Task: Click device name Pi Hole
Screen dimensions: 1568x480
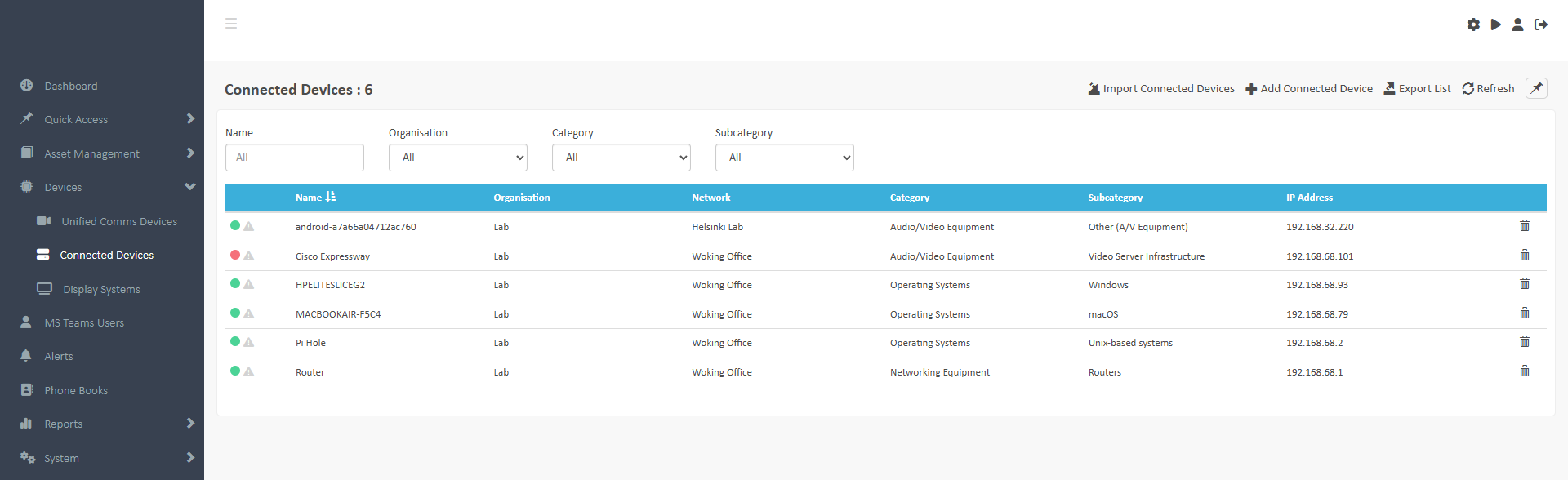Action: [310, 343]
